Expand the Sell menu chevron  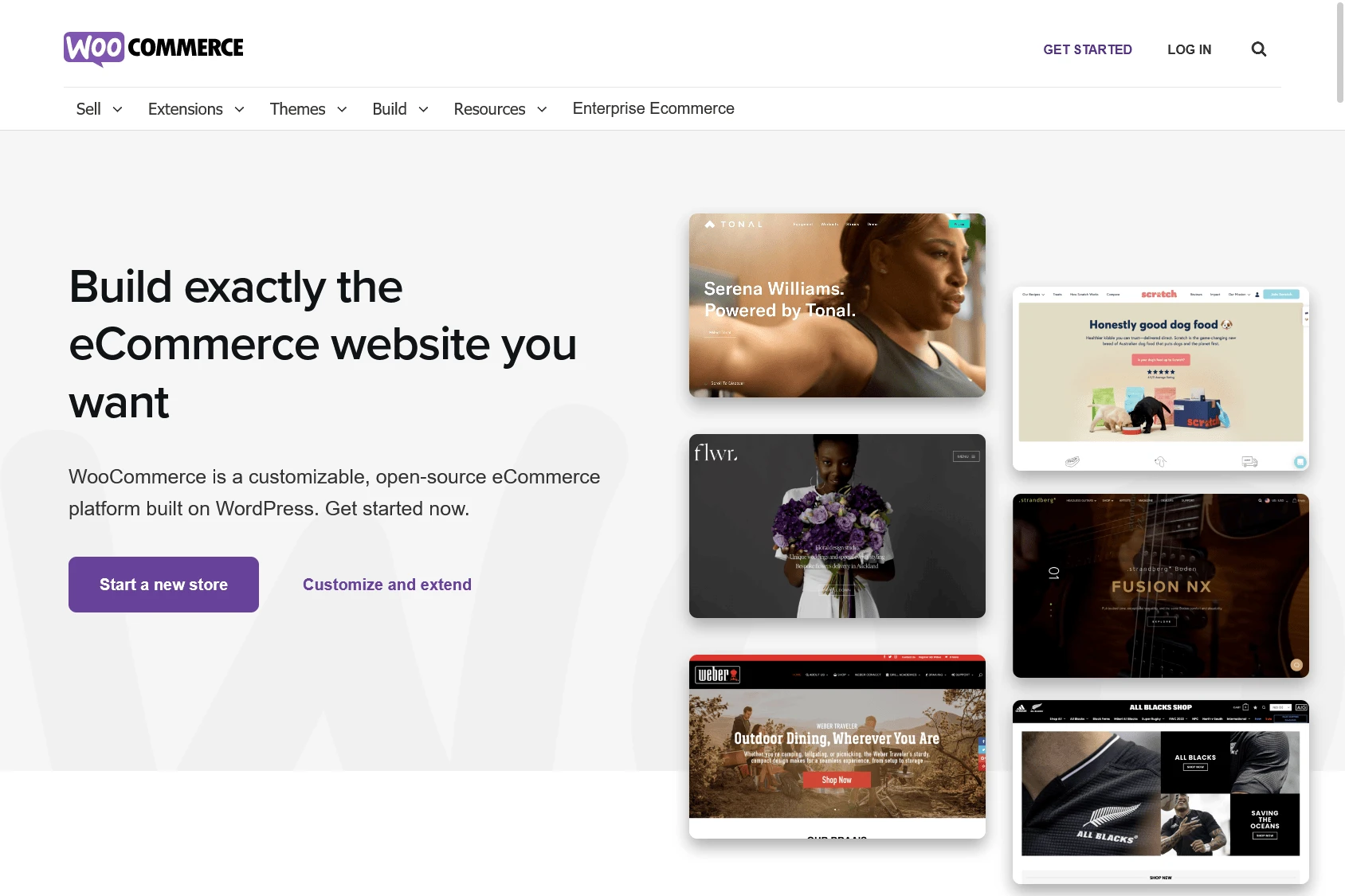(118, 109)
